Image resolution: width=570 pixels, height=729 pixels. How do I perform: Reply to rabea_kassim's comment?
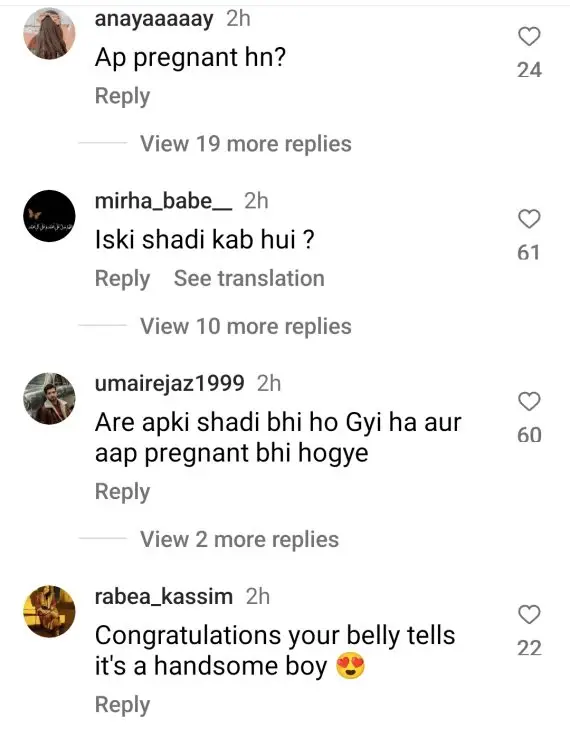coord(122,705)
